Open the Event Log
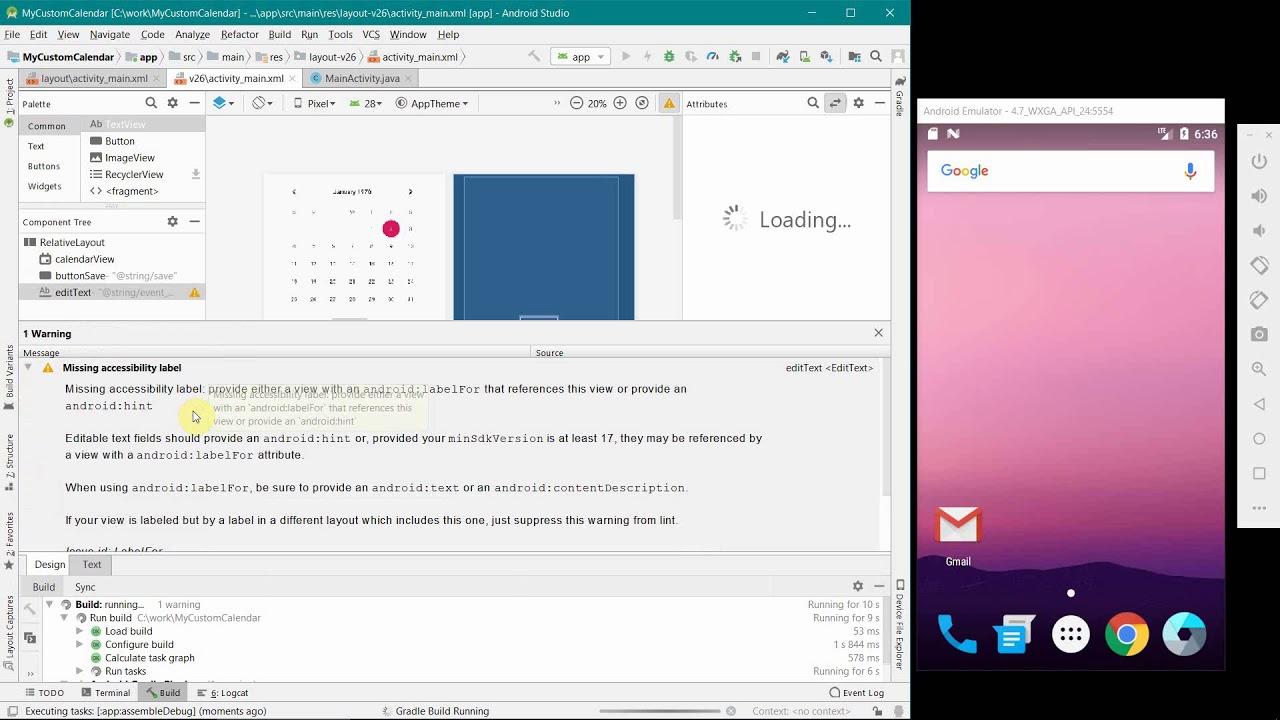 click(x=856, y=693)
